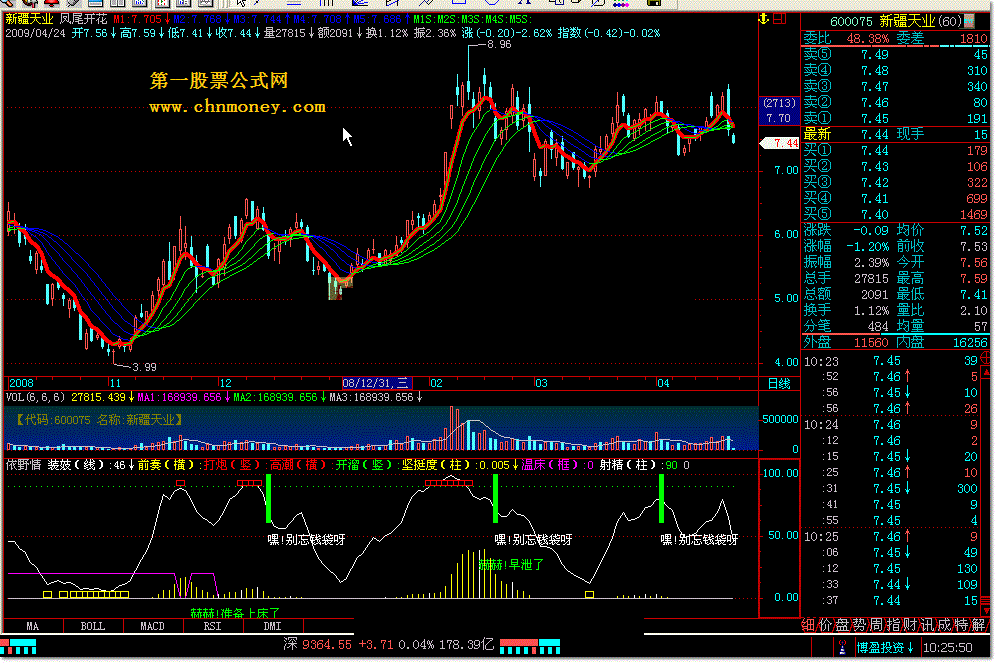Click the 卖③ 7.47 sell order row
The height and width of the screenshot is (663, 997).
895,86
